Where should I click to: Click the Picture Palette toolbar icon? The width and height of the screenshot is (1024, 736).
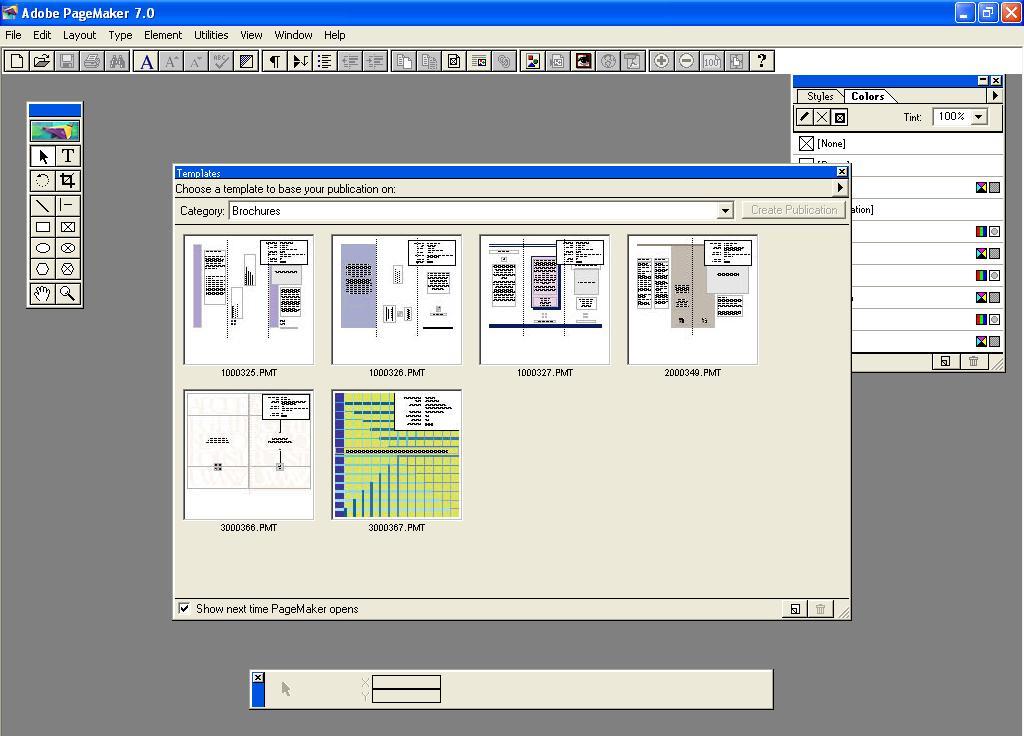point(533,61)
